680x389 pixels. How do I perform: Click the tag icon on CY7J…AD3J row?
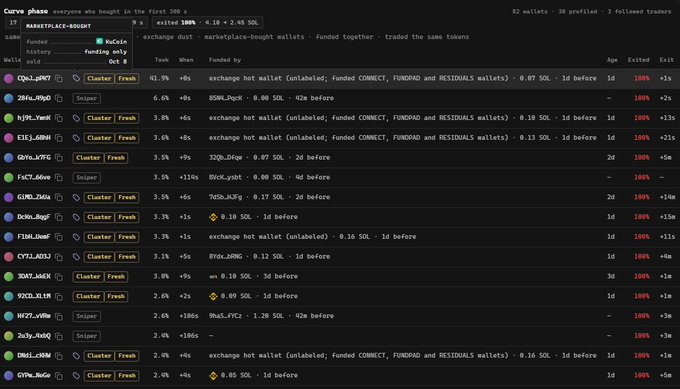point(76,257)
